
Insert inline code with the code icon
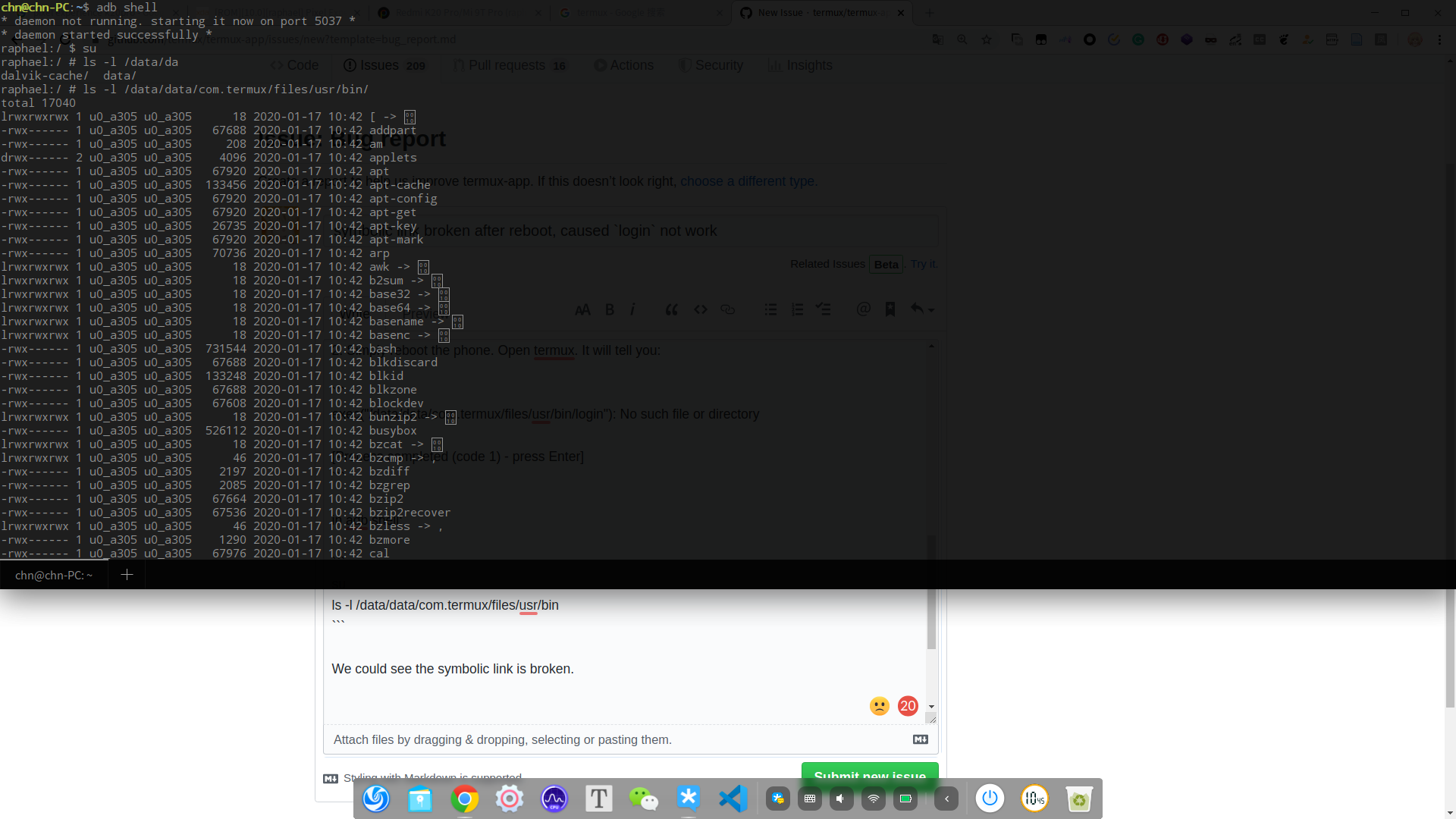coord(700,309)
